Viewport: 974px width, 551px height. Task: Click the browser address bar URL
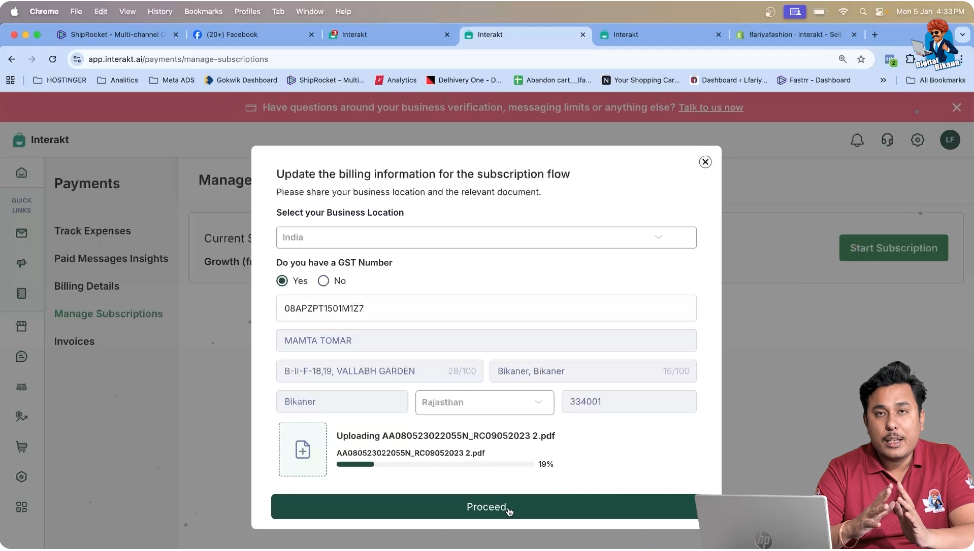178,59
